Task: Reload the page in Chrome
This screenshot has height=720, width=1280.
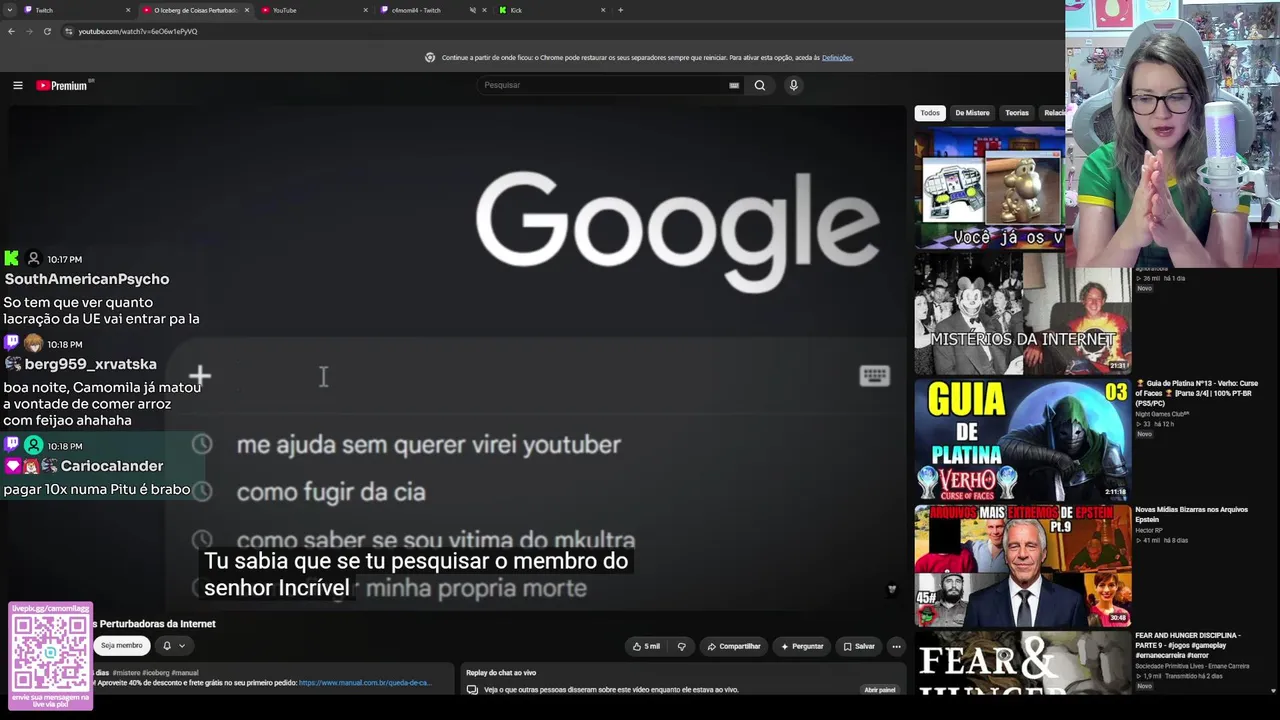Action: (x=47, y=31)
